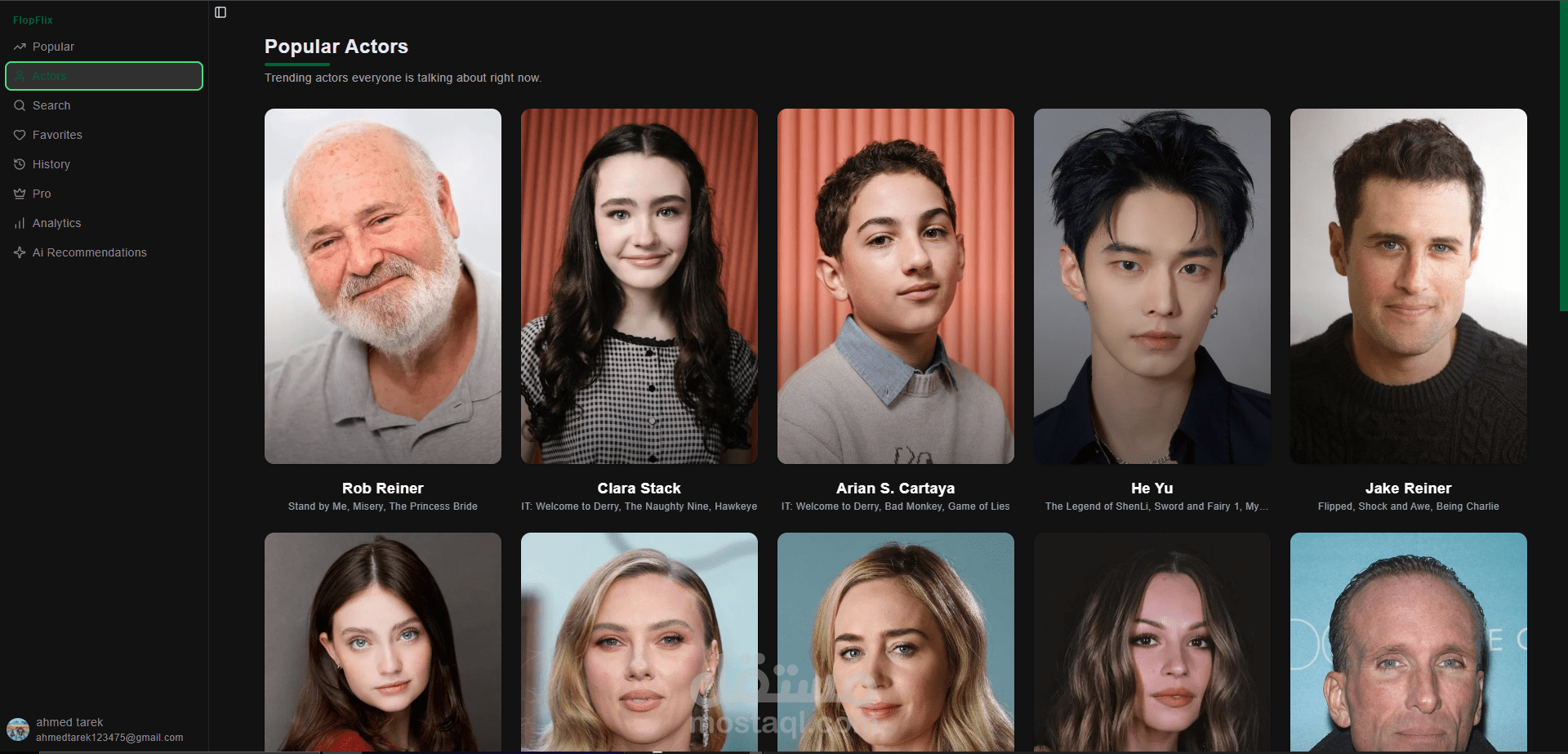1568x754 pixels.
Task: Open Ai Recommendations page
Action: 104,252
